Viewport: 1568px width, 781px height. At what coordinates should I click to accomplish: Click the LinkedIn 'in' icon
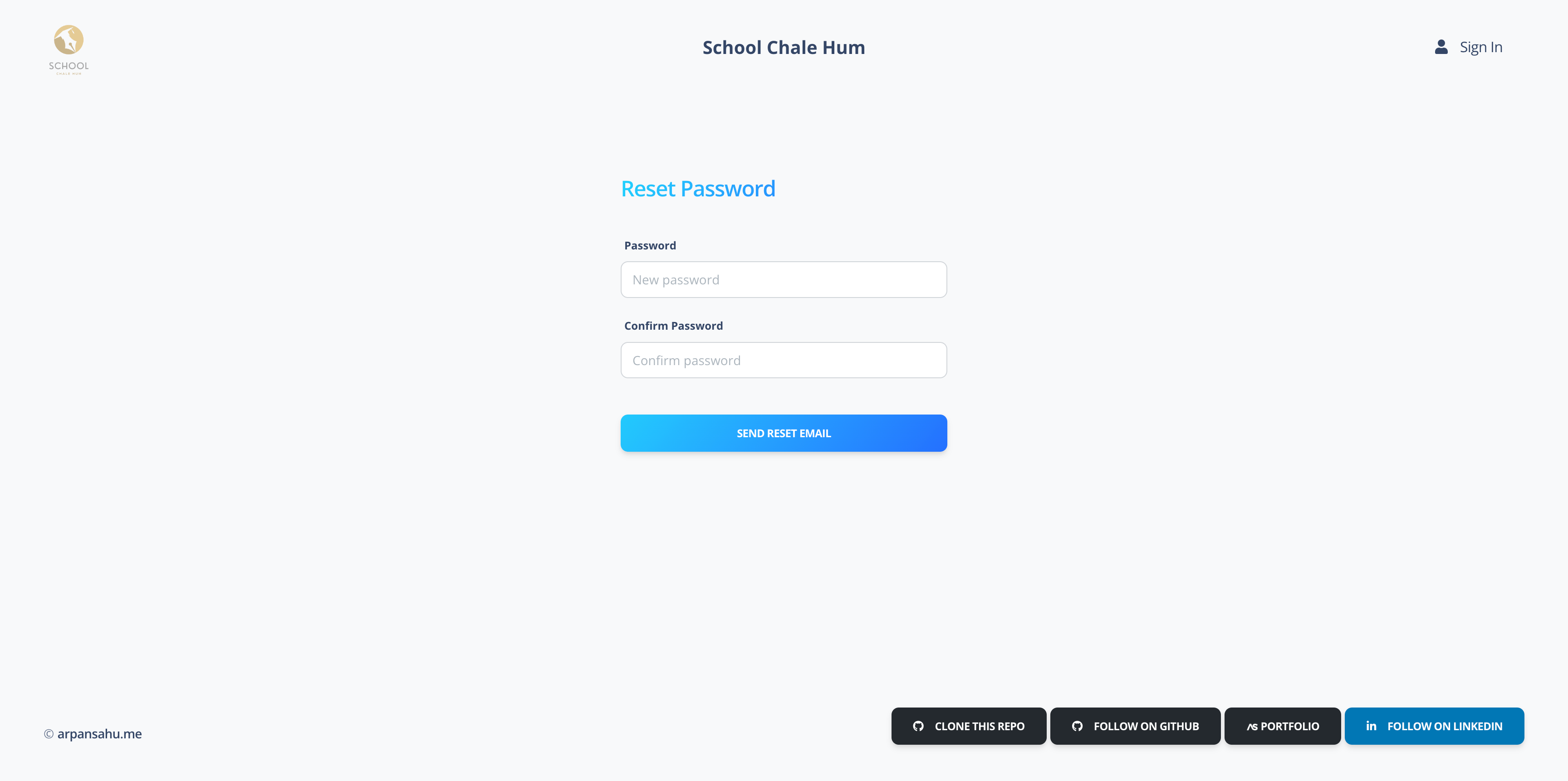click(x=1371, y=726)
